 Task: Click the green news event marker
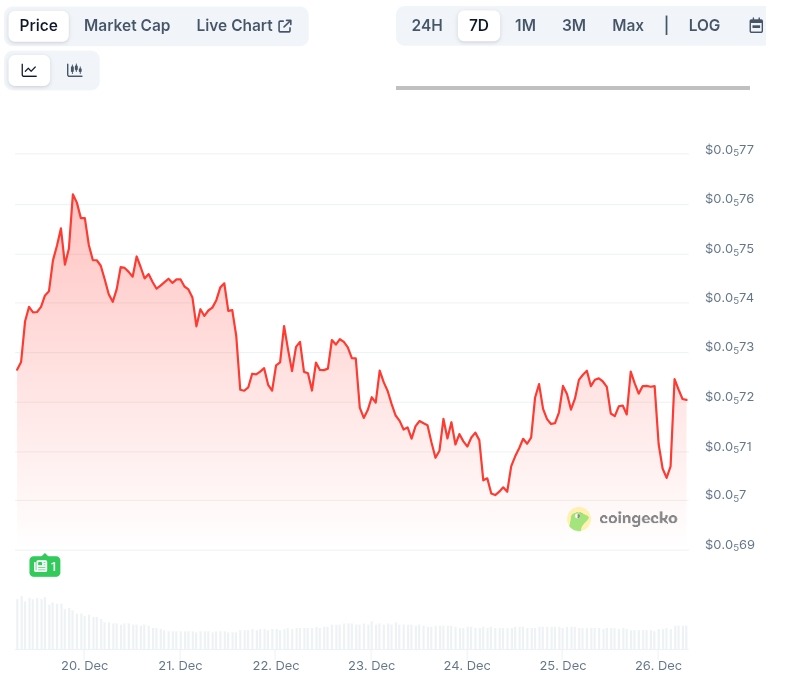point(45,566)
